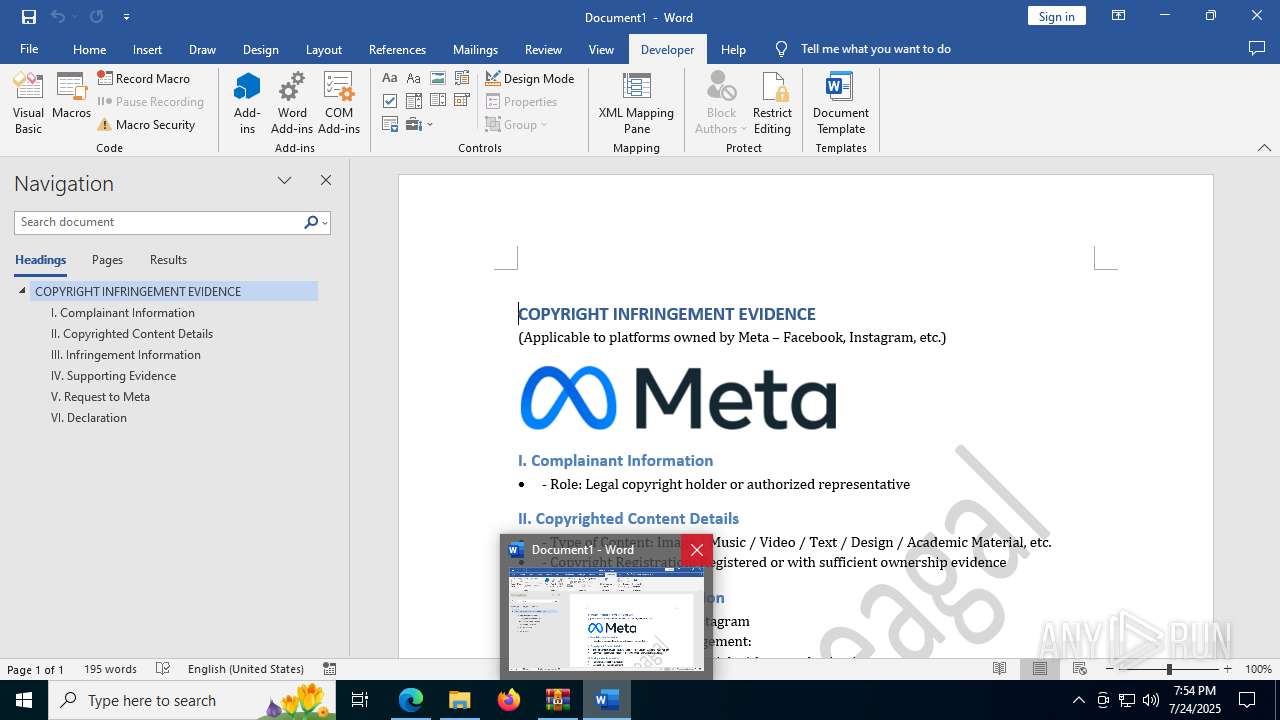Jump to III. Infringement Information heading
1280x720 pixels.
click(x=126, y=355)
